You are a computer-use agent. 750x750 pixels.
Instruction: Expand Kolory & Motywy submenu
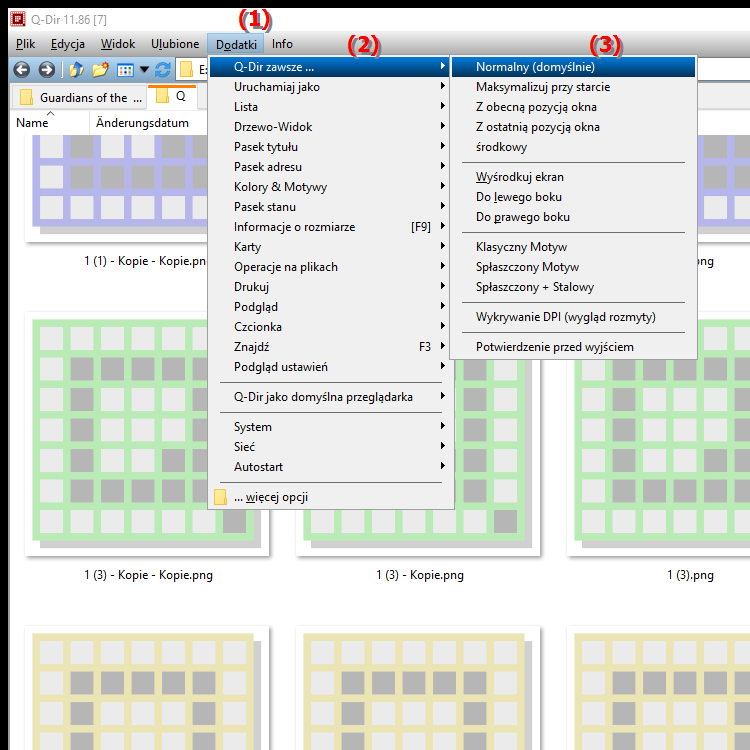329,187
